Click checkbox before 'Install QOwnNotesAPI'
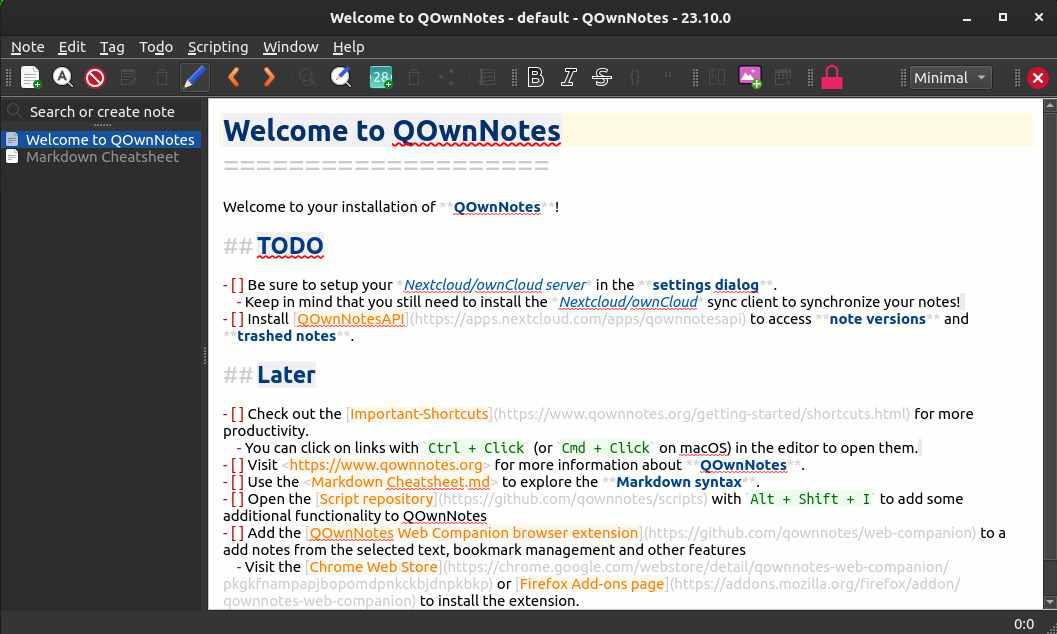The width and height of the screenshot is (1057, 634). [237, 319]
